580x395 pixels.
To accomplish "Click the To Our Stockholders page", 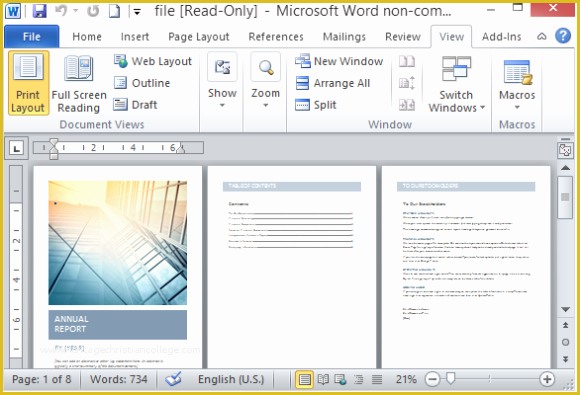I will coord(466,267).
